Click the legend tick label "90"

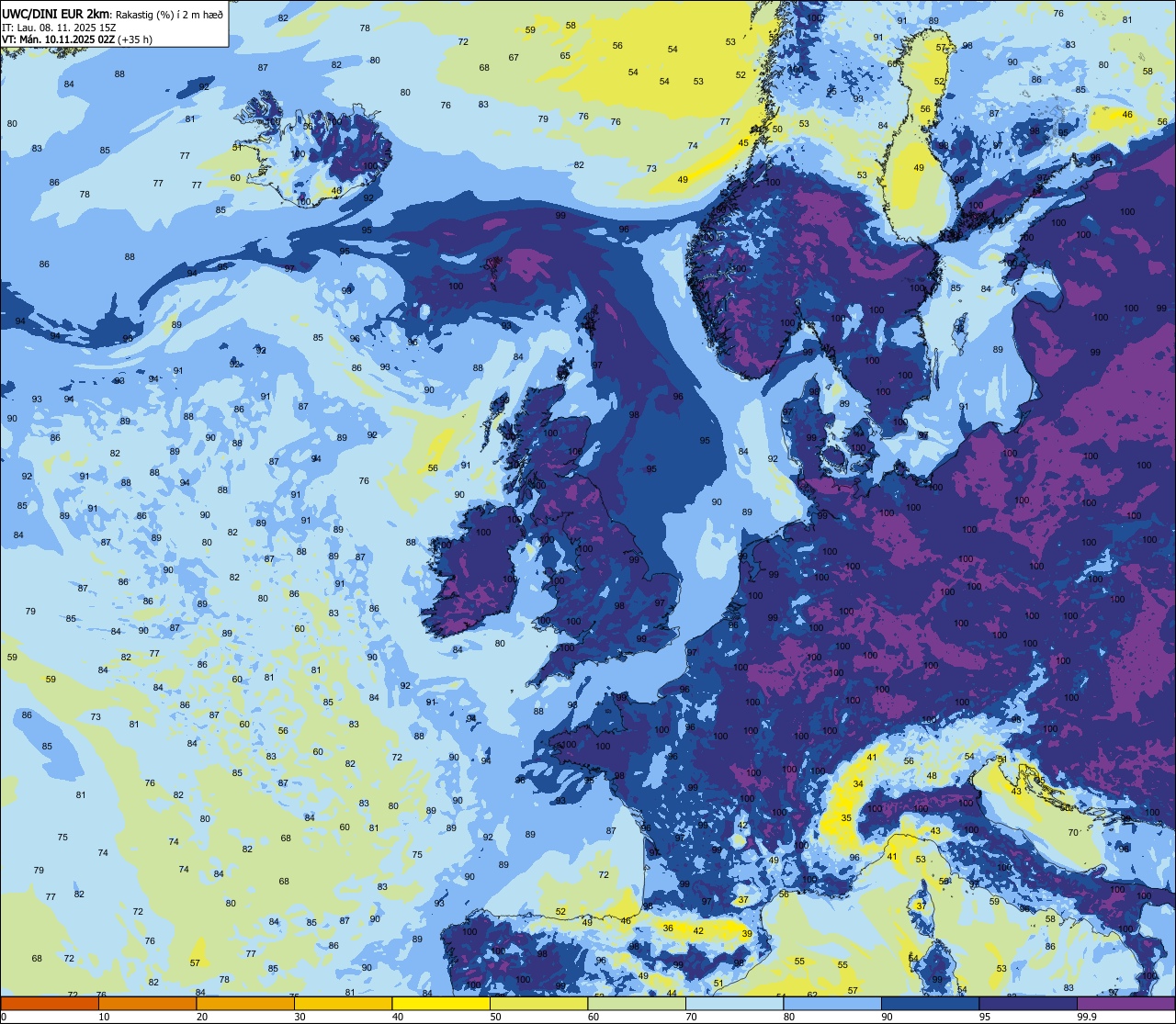887,1018
